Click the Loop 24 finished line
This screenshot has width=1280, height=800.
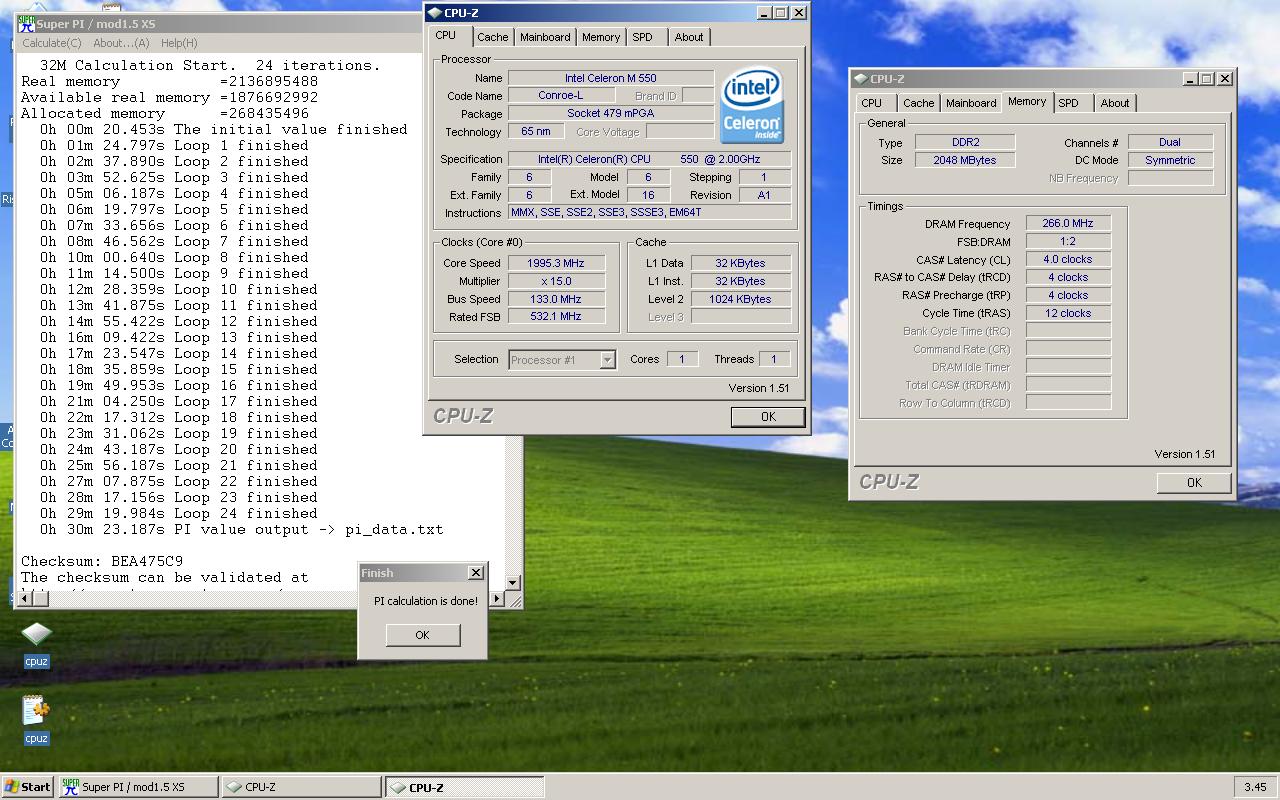pyautogui.click(x=179, y=513)
